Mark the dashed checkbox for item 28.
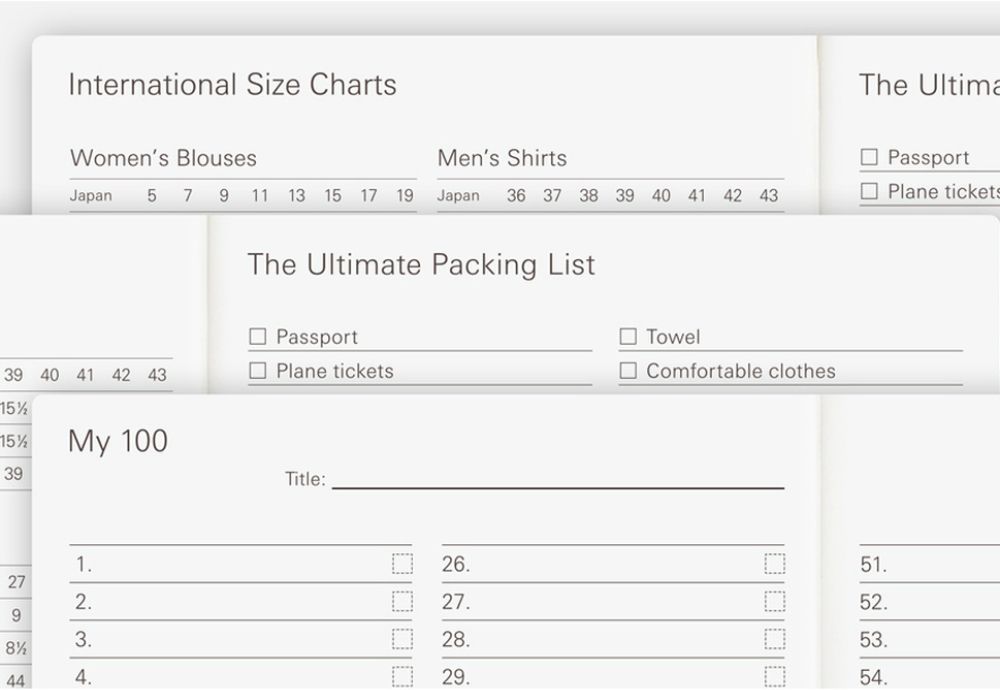Viewport: 1000px width, 690px height. point(775,639)
